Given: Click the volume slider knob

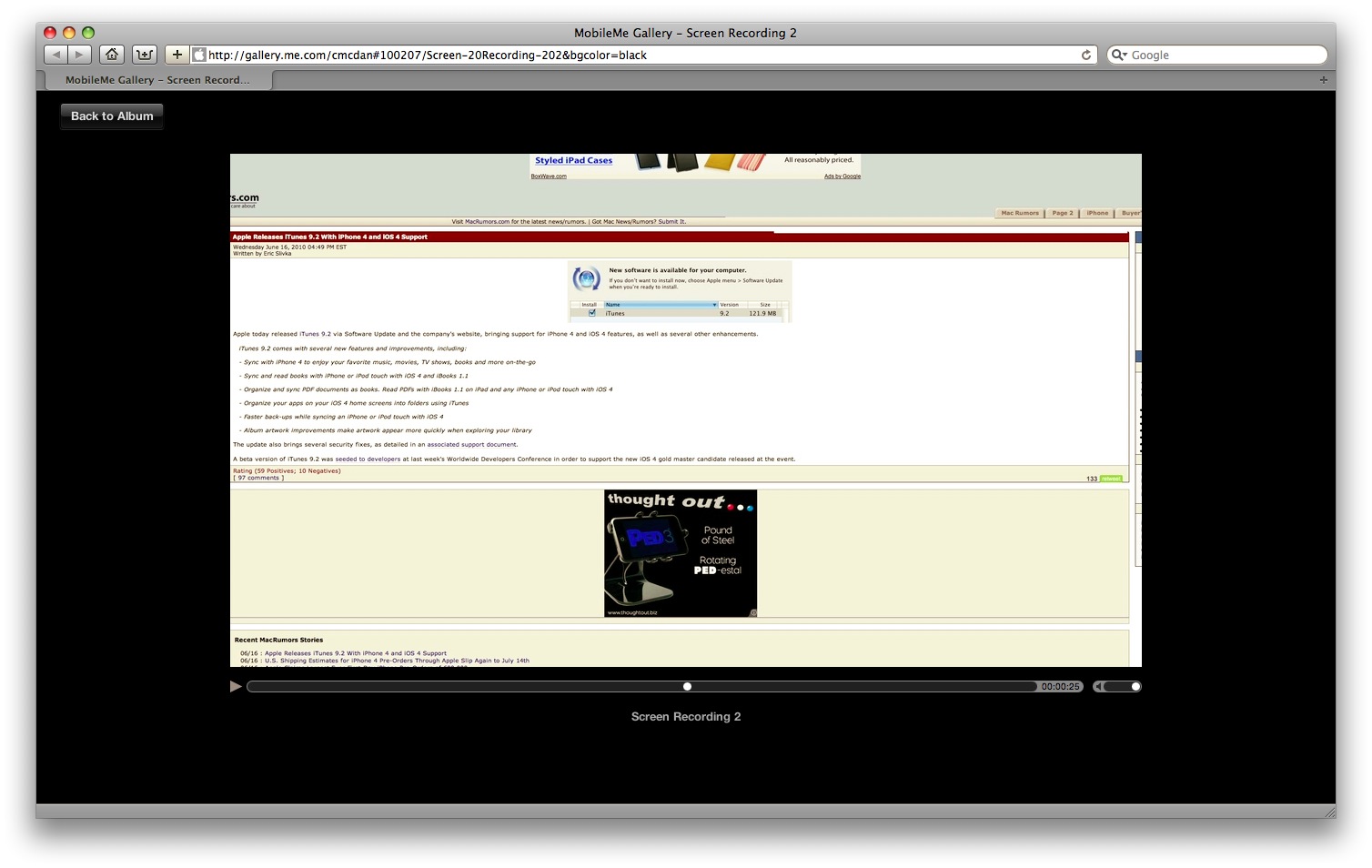Looking at the screenshot, I should tap(1135, 686).
